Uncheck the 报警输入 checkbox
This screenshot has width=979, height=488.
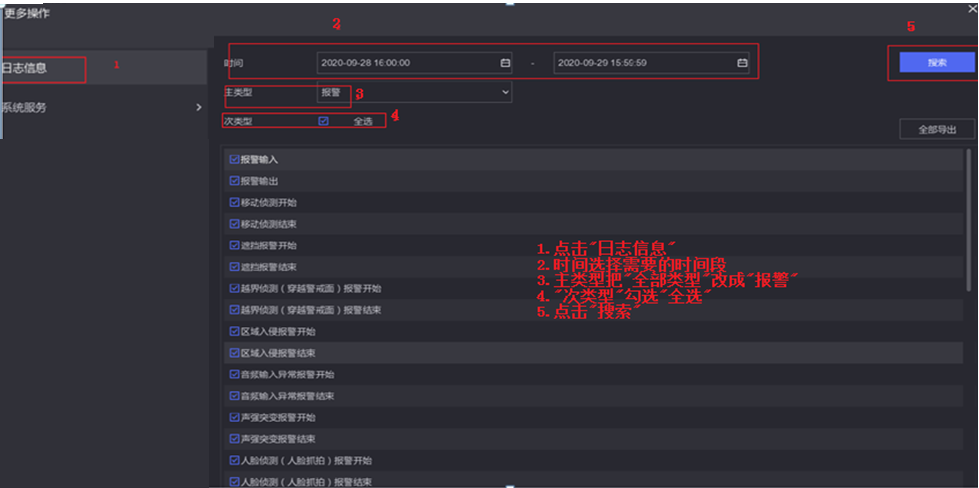coord(234,159)
